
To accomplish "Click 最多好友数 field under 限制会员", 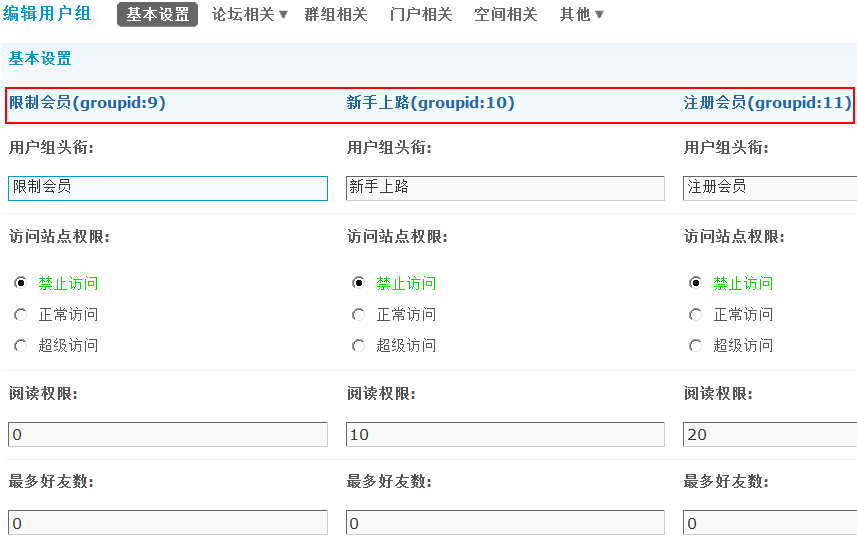I will pos(168,523).
